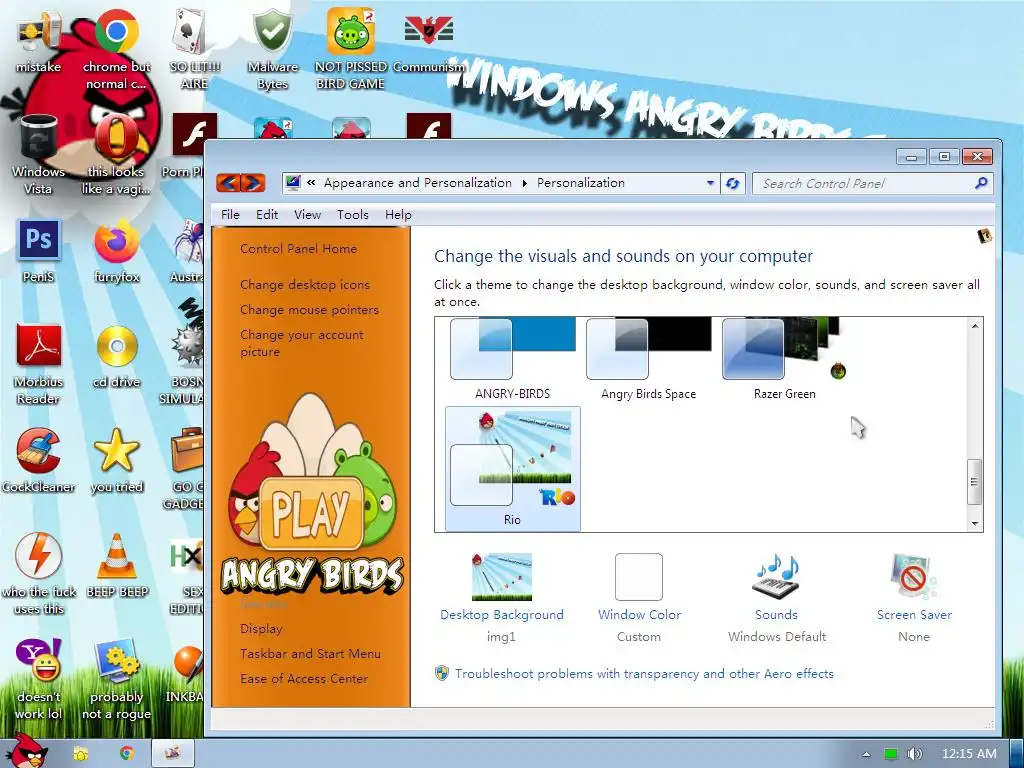Open the File menu

click(230, 215)
